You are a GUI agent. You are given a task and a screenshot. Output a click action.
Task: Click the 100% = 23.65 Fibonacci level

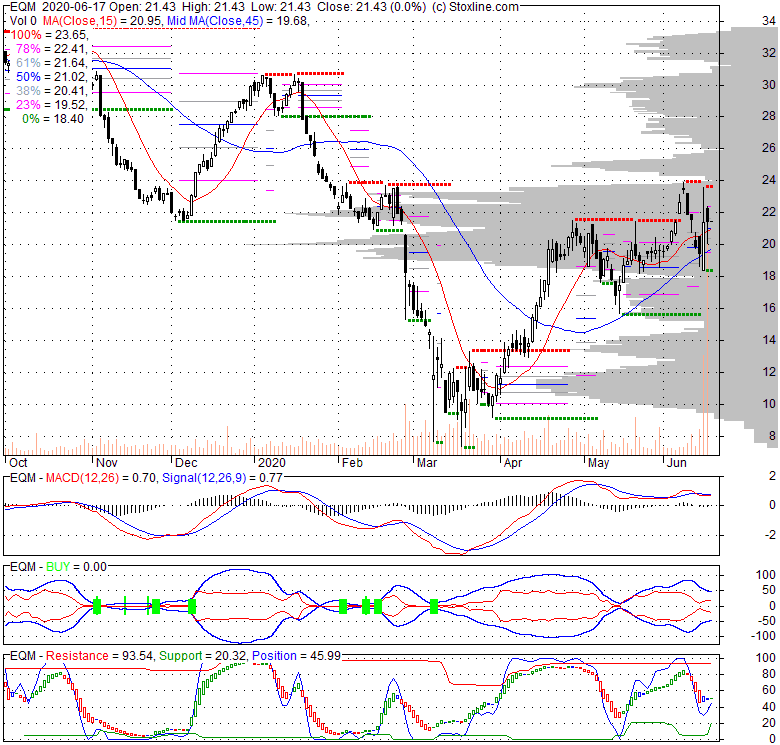[x=47, y=34]
